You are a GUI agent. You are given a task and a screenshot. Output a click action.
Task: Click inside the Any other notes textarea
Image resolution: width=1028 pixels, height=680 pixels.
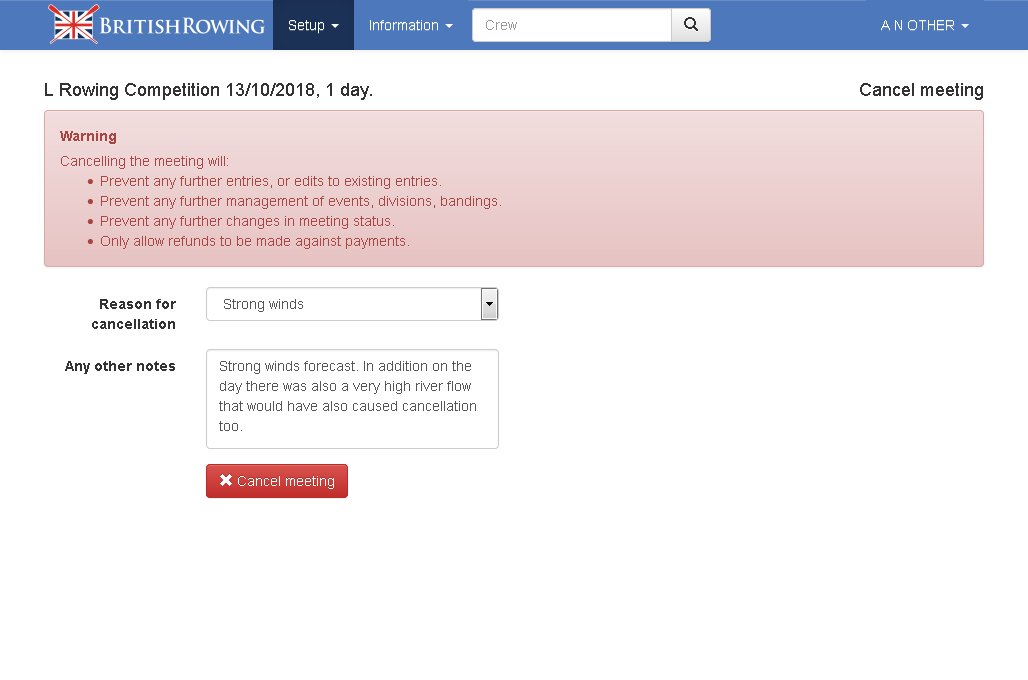(351, 398)
